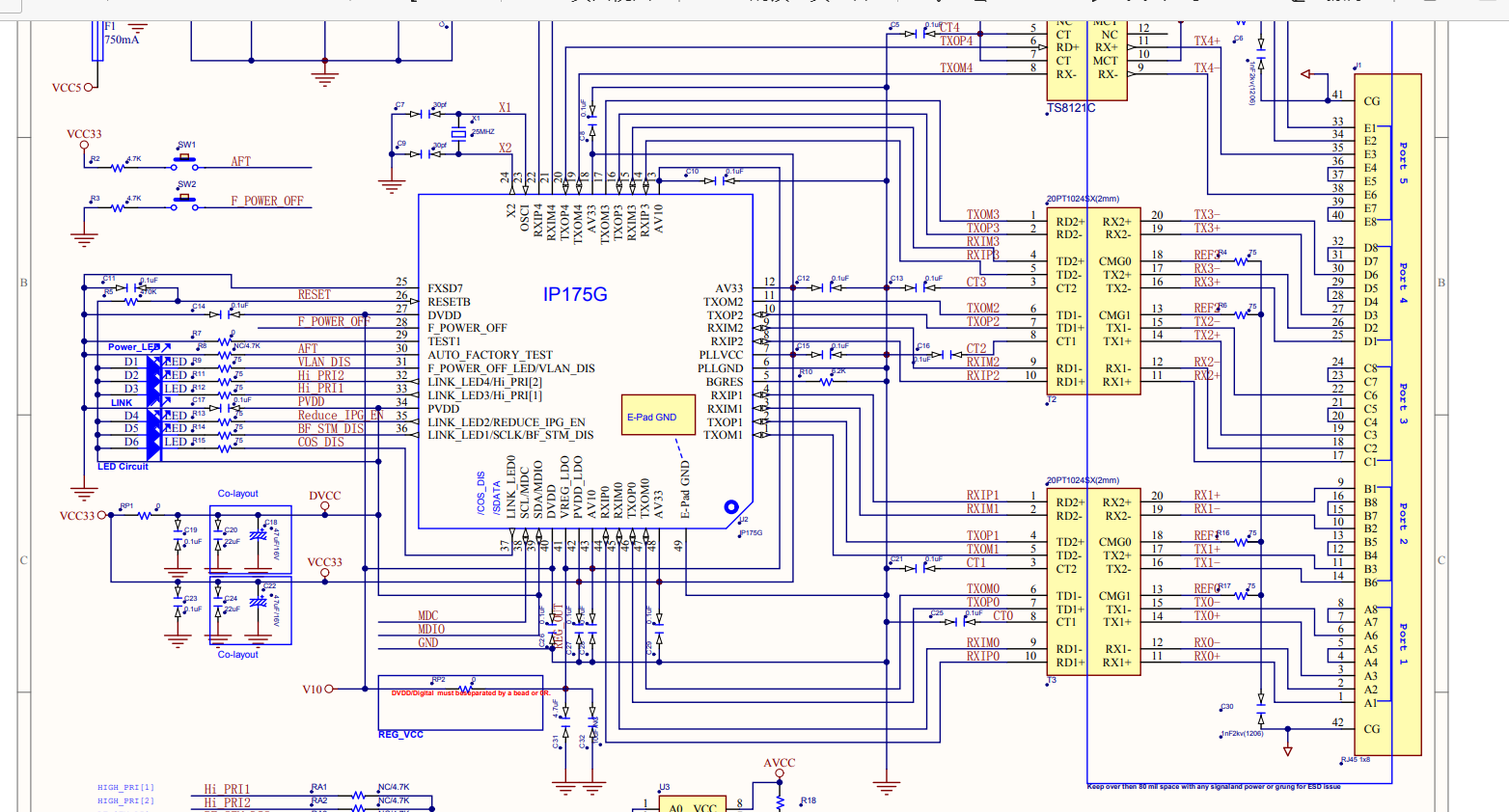
Task: Click the Port 5 connector label
Action: pyautogui.click(x=1404, y=164)
